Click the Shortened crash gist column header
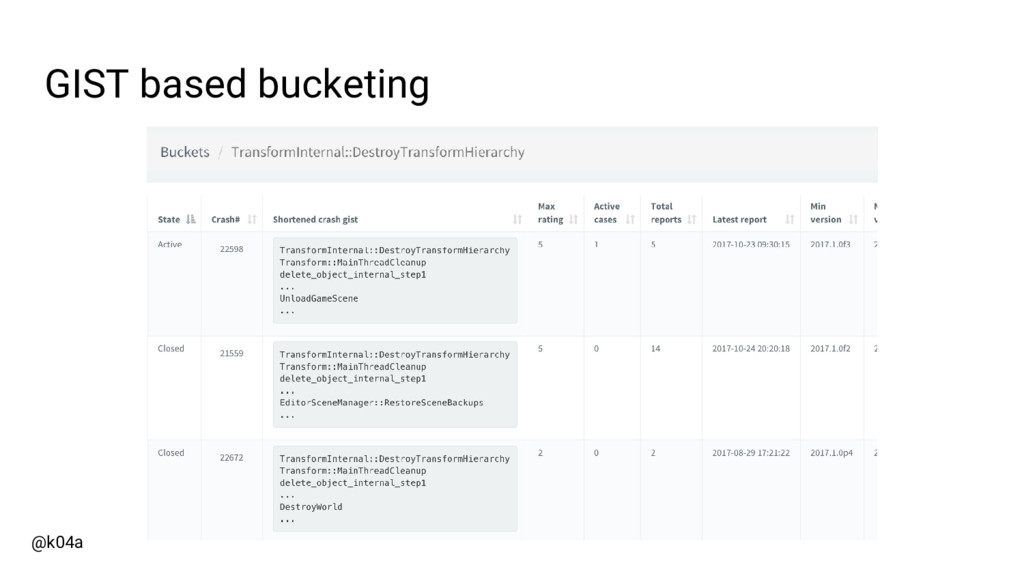1024x576 pixels. (315, 219)
